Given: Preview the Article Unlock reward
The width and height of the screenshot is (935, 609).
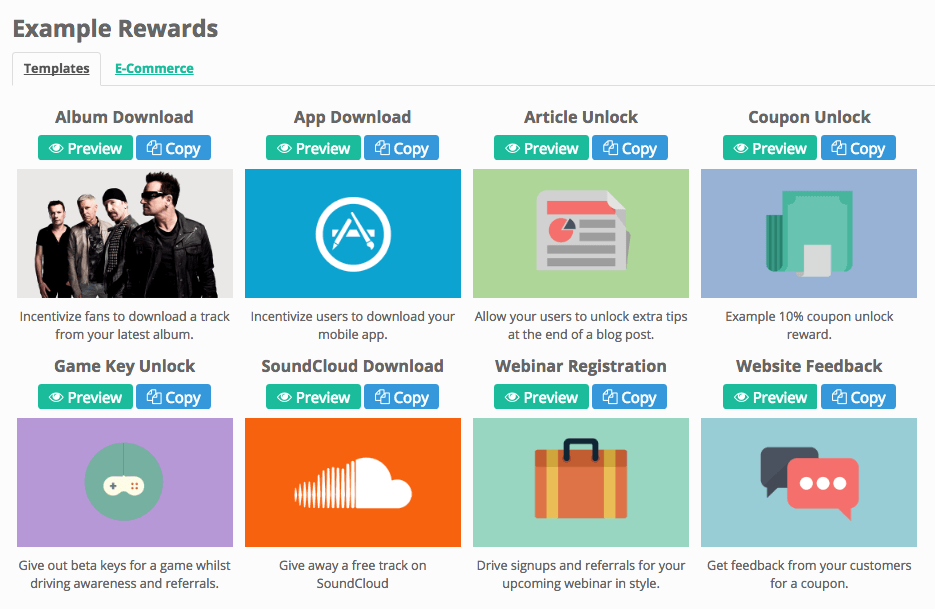Looking at the screenshot, I should [x=541, y=148].
